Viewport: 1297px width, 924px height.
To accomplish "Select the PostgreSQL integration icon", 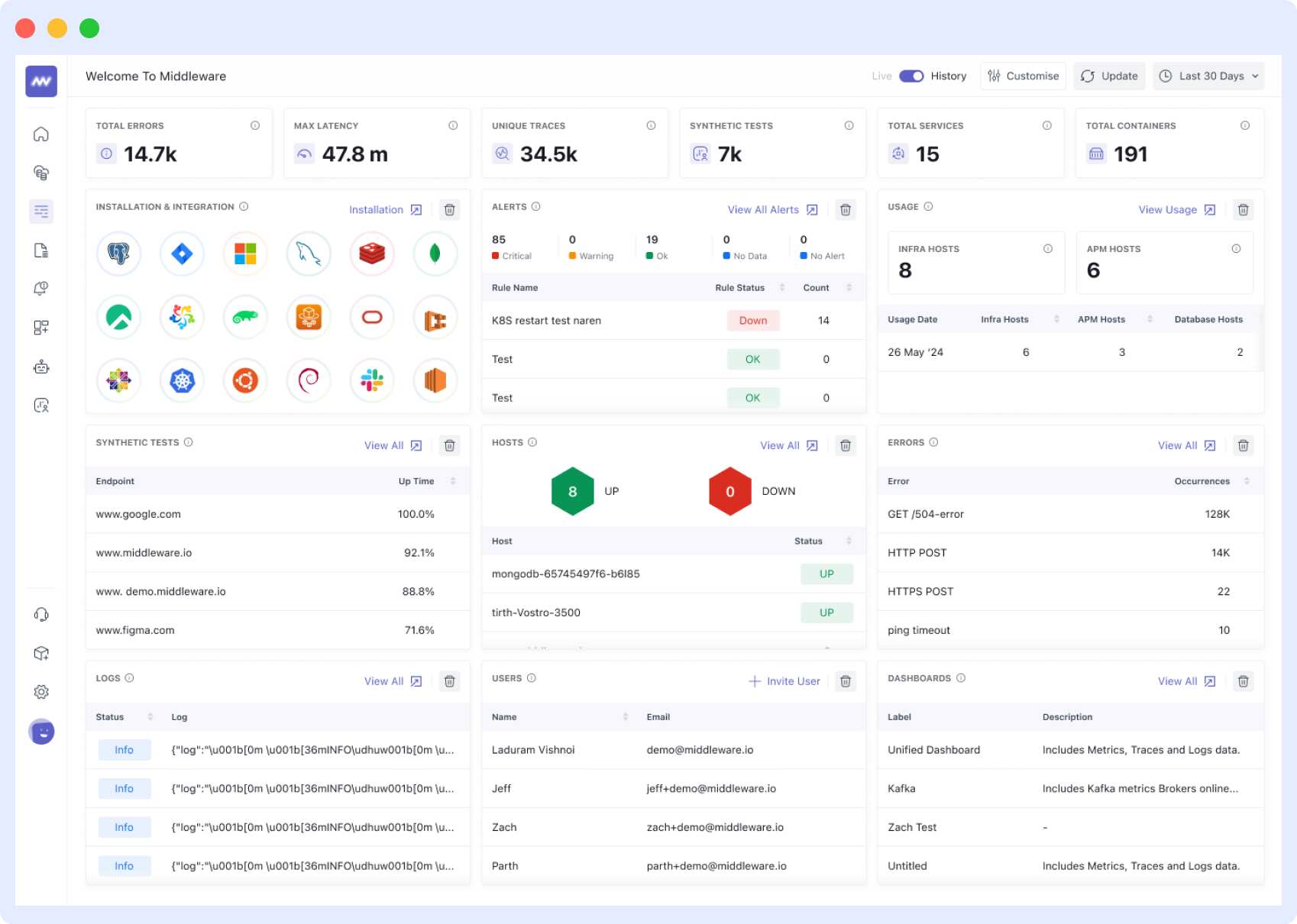I will pyautogui.click(x=118, y=254).
